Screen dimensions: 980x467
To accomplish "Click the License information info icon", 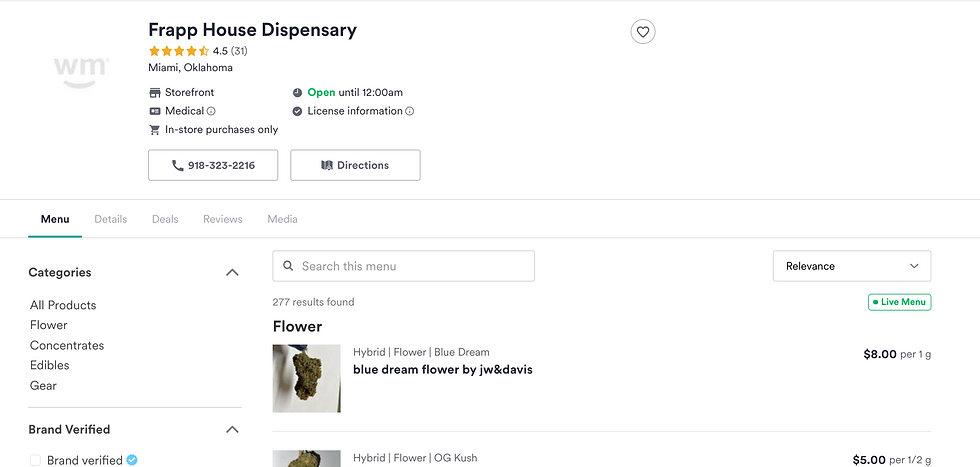I will (410, 111).
